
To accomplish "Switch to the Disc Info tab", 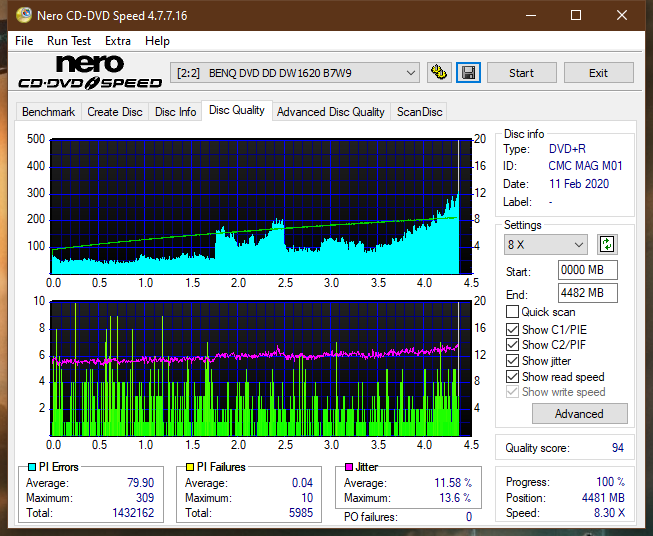I will pos(175,112).
